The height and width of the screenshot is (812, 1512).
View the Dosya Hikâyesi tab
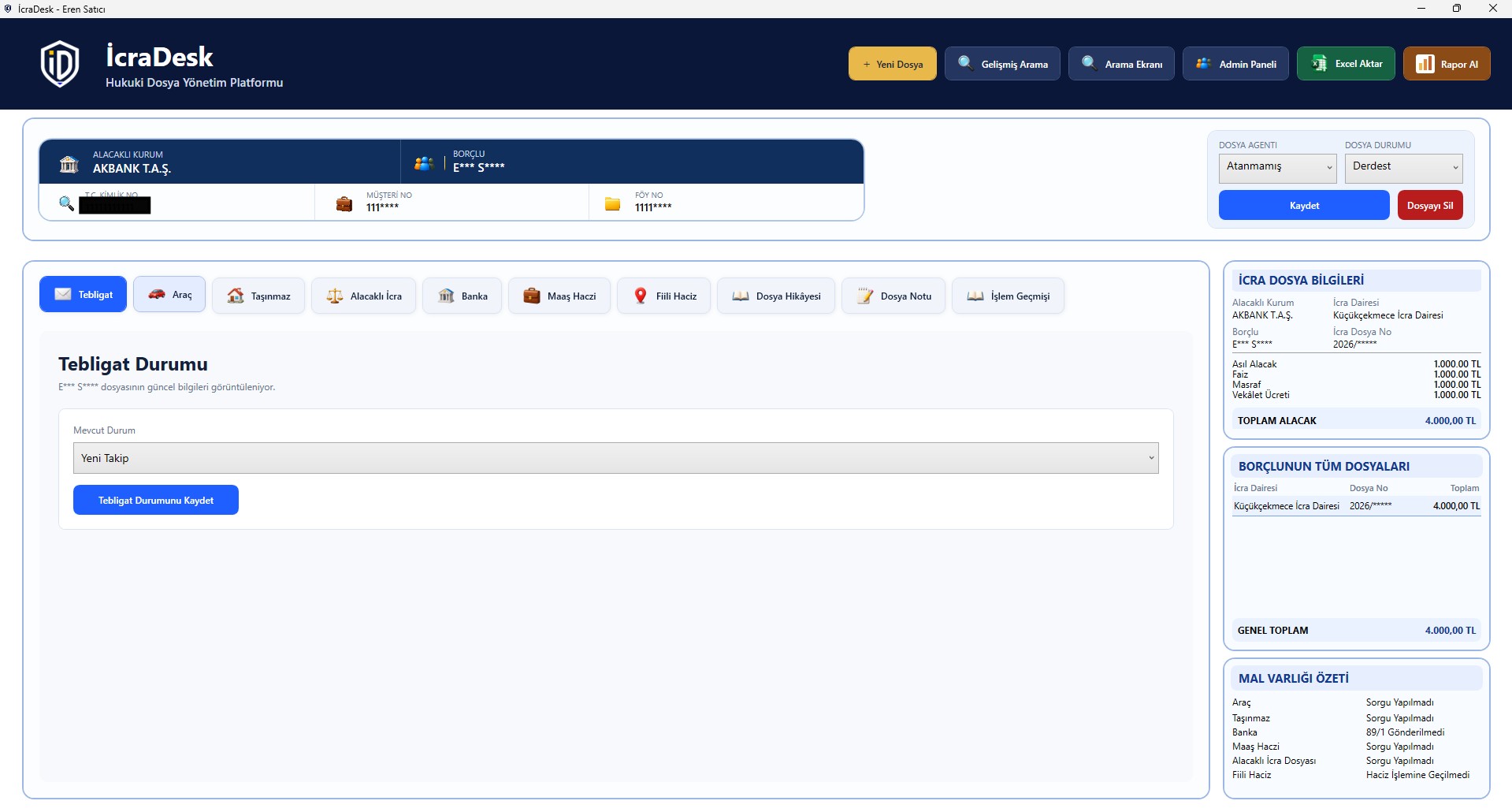click(776, 296)
